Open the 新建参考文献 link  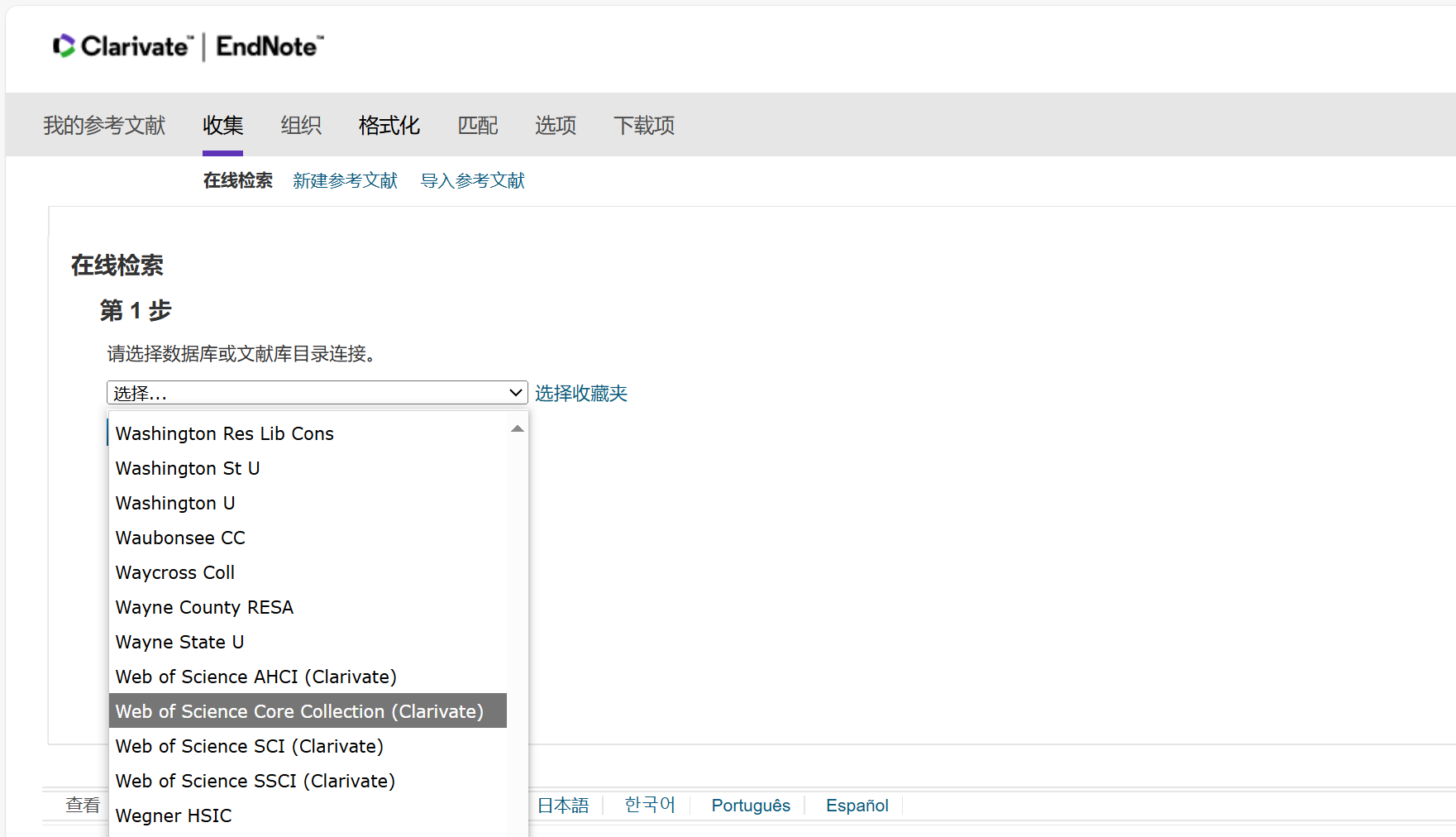click(346, 180)
